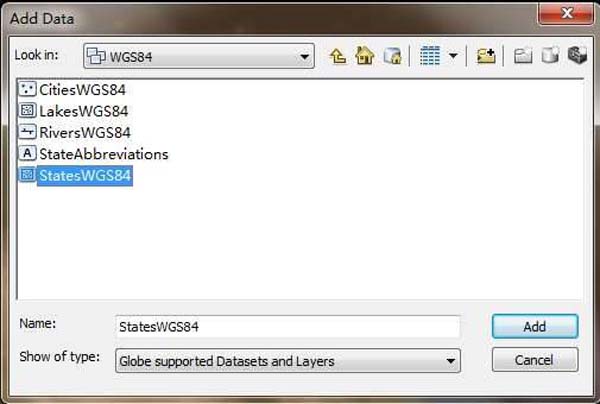The height and width of the screenshot is (404, 600).
Task: Expand the Look in WGS84 dropdown
Action: coord(305,57)
